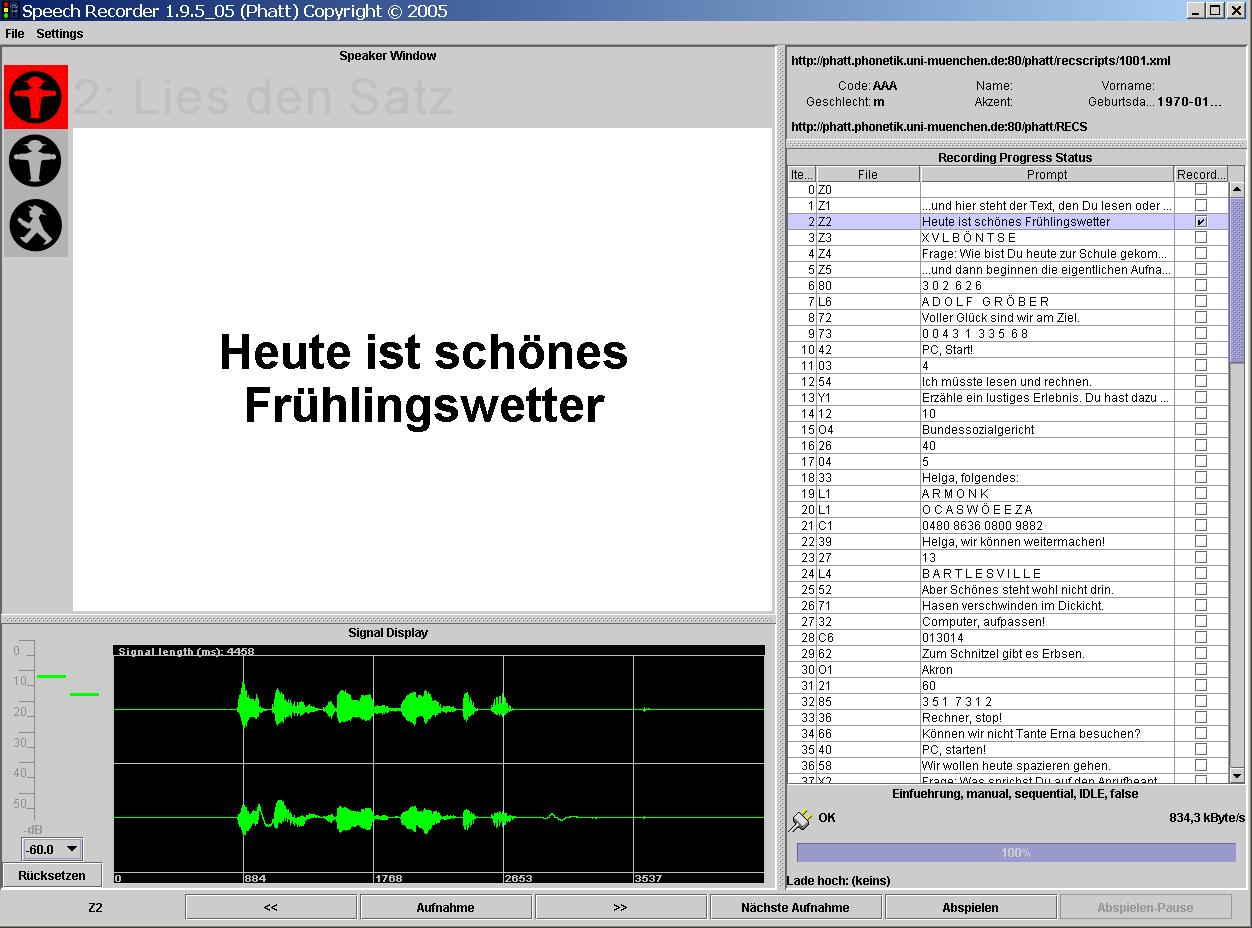Image resolution: width=1252 pixels, height=928 pixels.
Task: Click the upload progress bar showing 100%
Action: pyautogui.click(x=1015, y=852)
